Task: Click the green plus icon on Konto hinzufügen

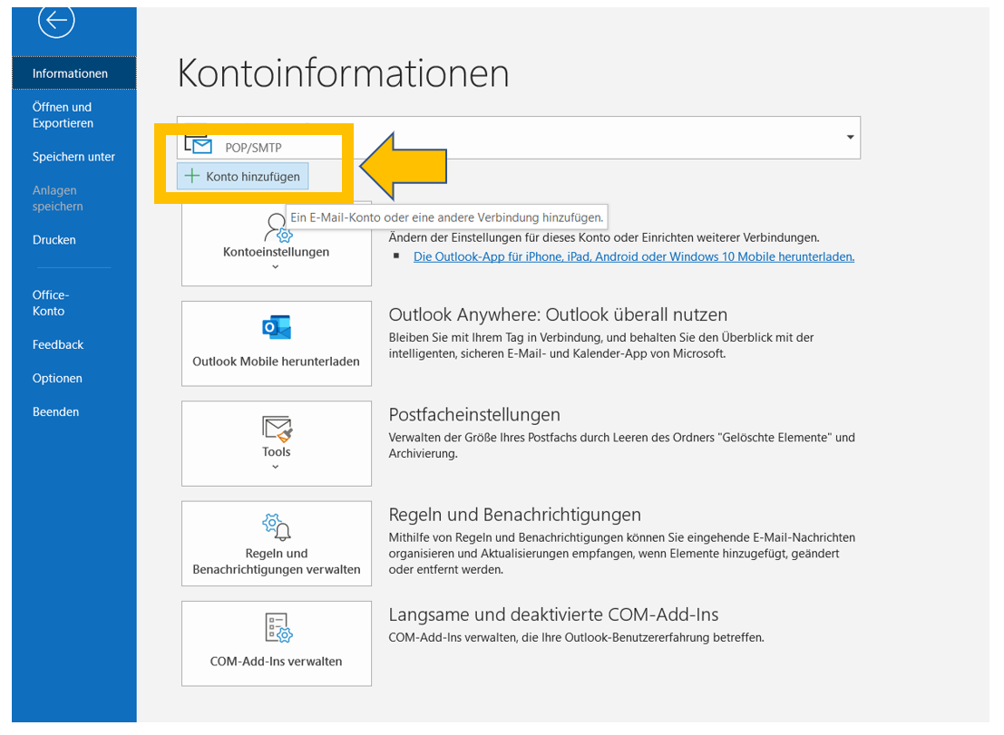Action: [192, 176]
